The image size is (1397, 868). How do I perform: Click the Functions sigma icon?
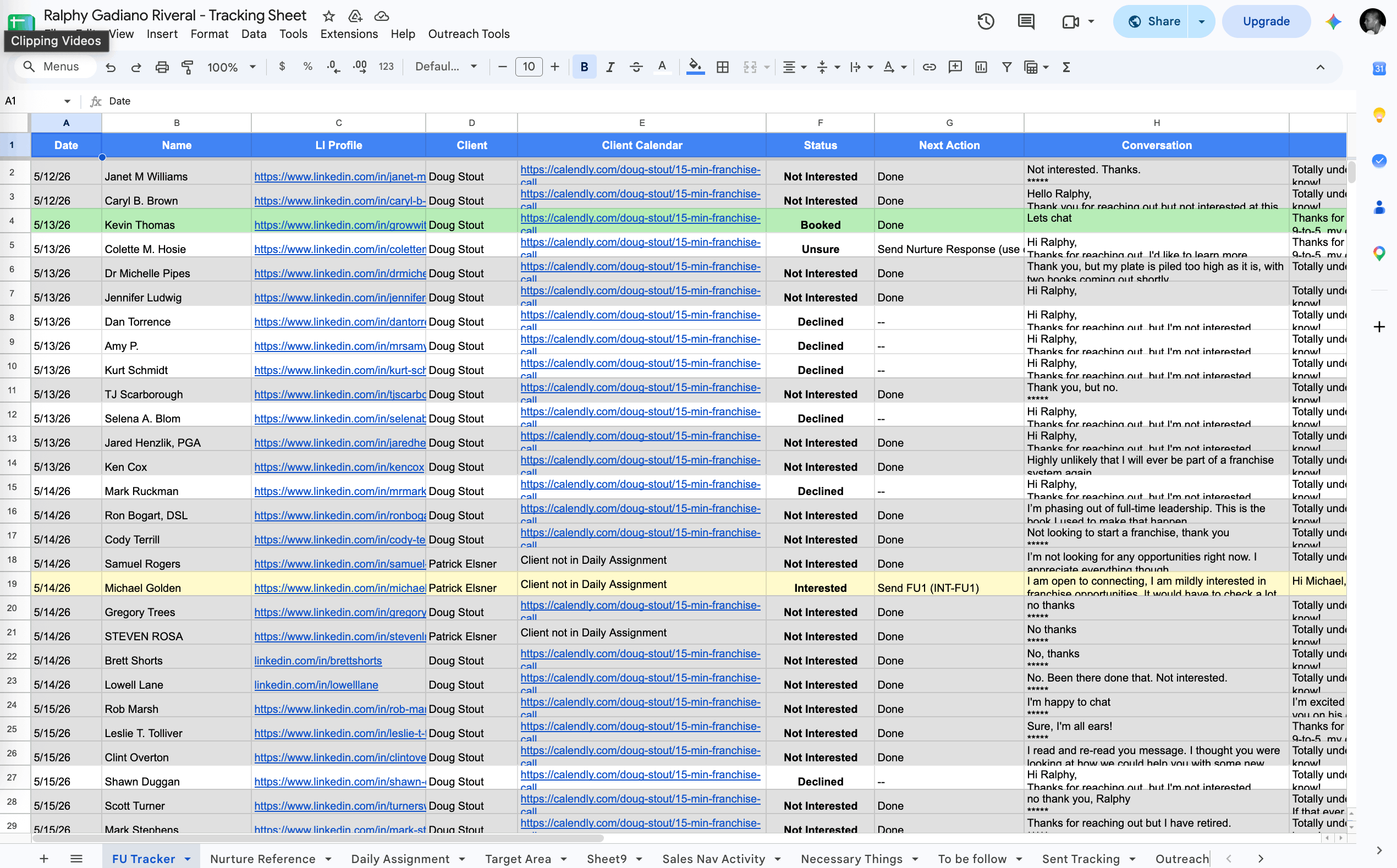[1066, 67]
